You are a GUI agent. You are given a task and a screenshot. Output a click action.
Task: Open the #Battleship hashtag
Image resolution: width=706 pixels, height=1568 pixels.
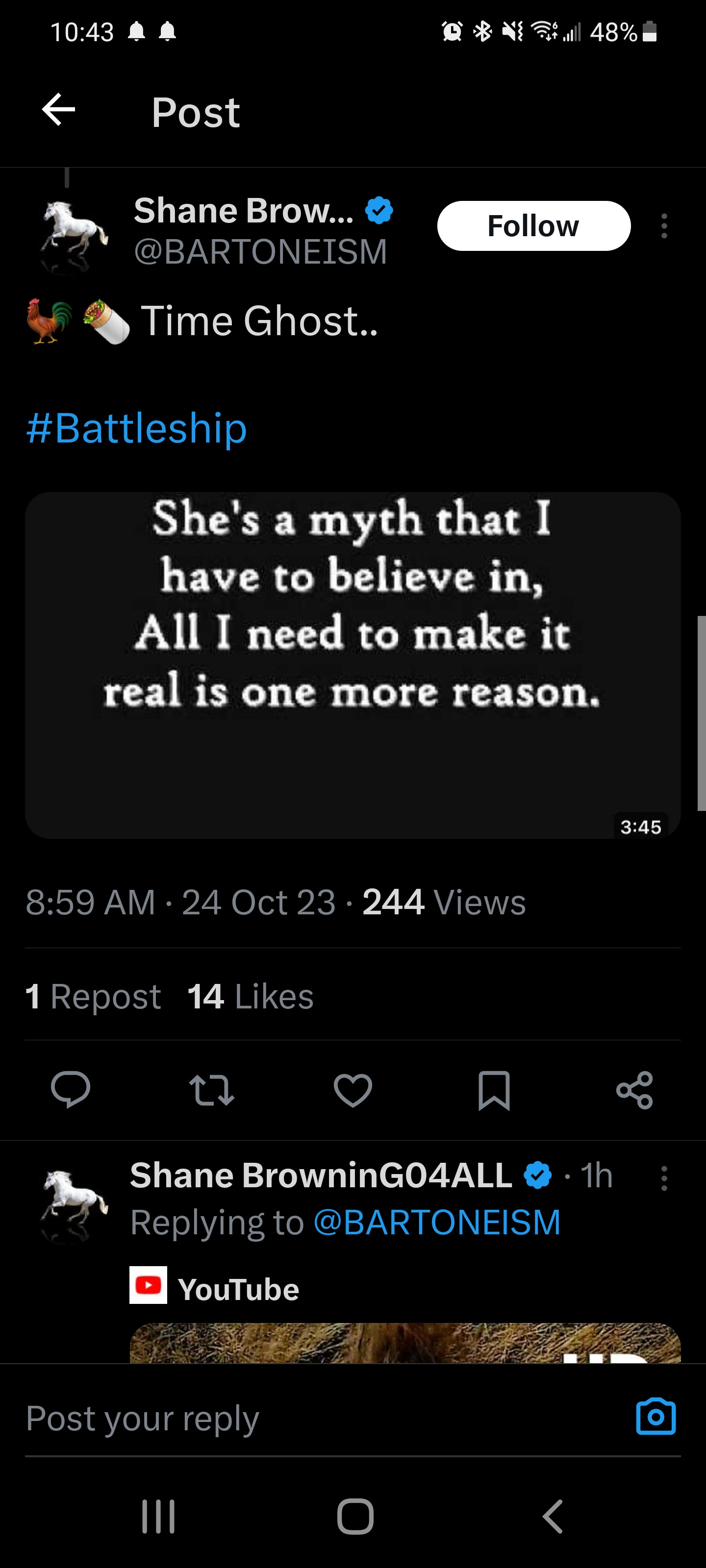[136, 428]
